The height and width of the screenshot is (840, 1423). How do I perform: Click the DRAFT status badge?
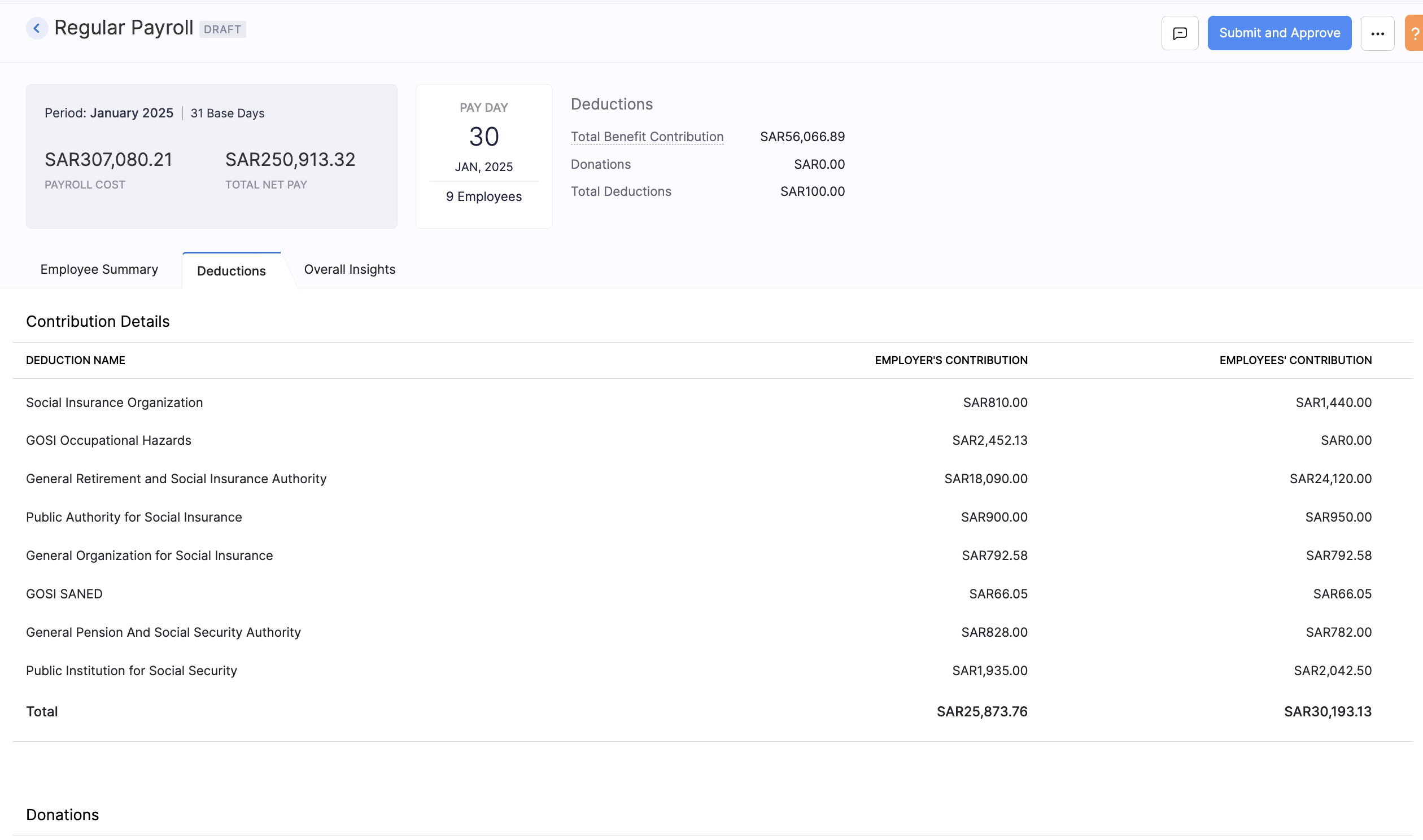click(222, 29)
